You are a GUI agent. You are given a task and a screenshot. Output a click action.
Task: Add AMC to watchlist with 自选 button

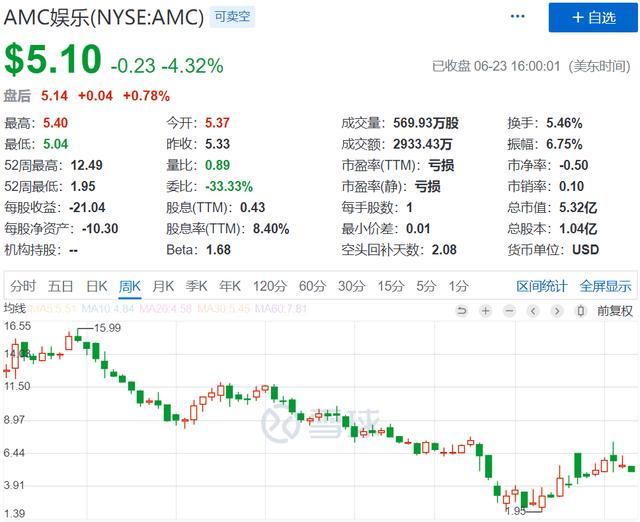point(593,18)
